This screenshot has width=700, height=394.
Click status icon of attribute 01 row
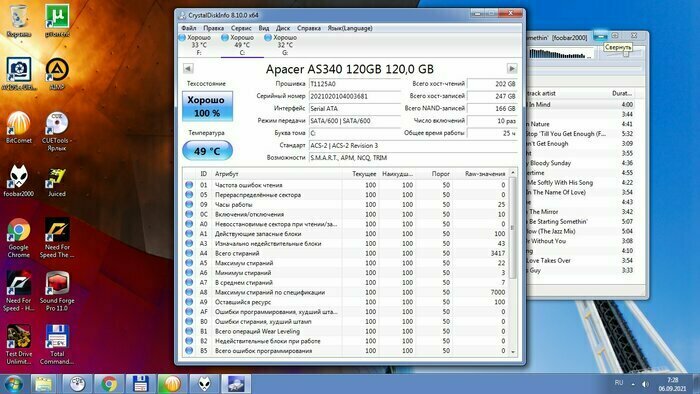(189, 185)
